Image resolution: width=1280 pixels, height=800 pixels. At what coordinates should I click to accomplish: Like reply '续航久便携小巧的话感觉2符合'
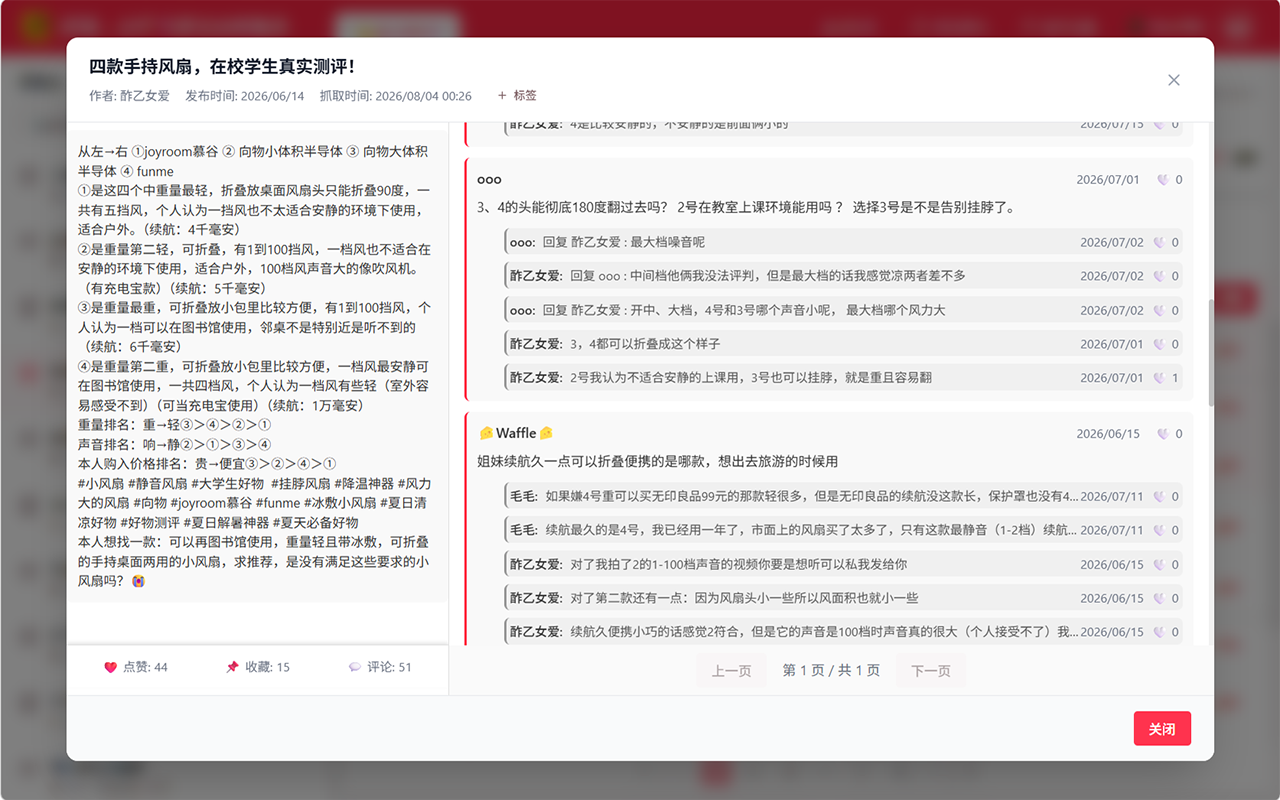pos(1159,632)
